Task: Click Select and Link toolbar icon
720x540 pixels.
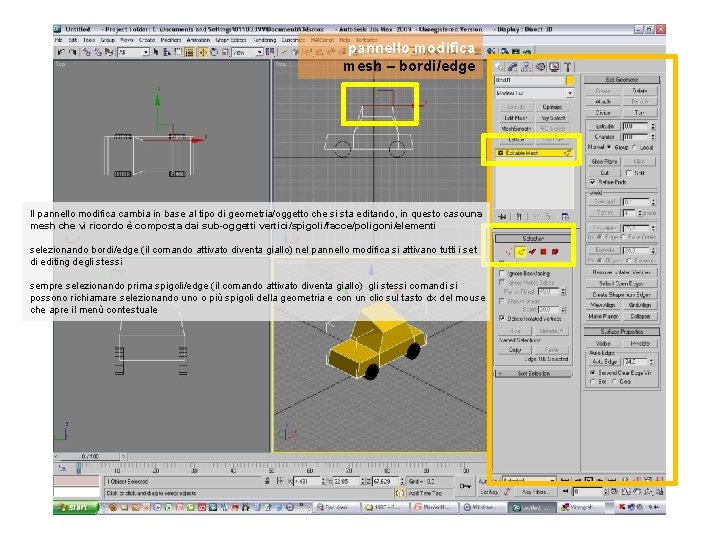Action: pyautogui.click(x=86, y=52)
